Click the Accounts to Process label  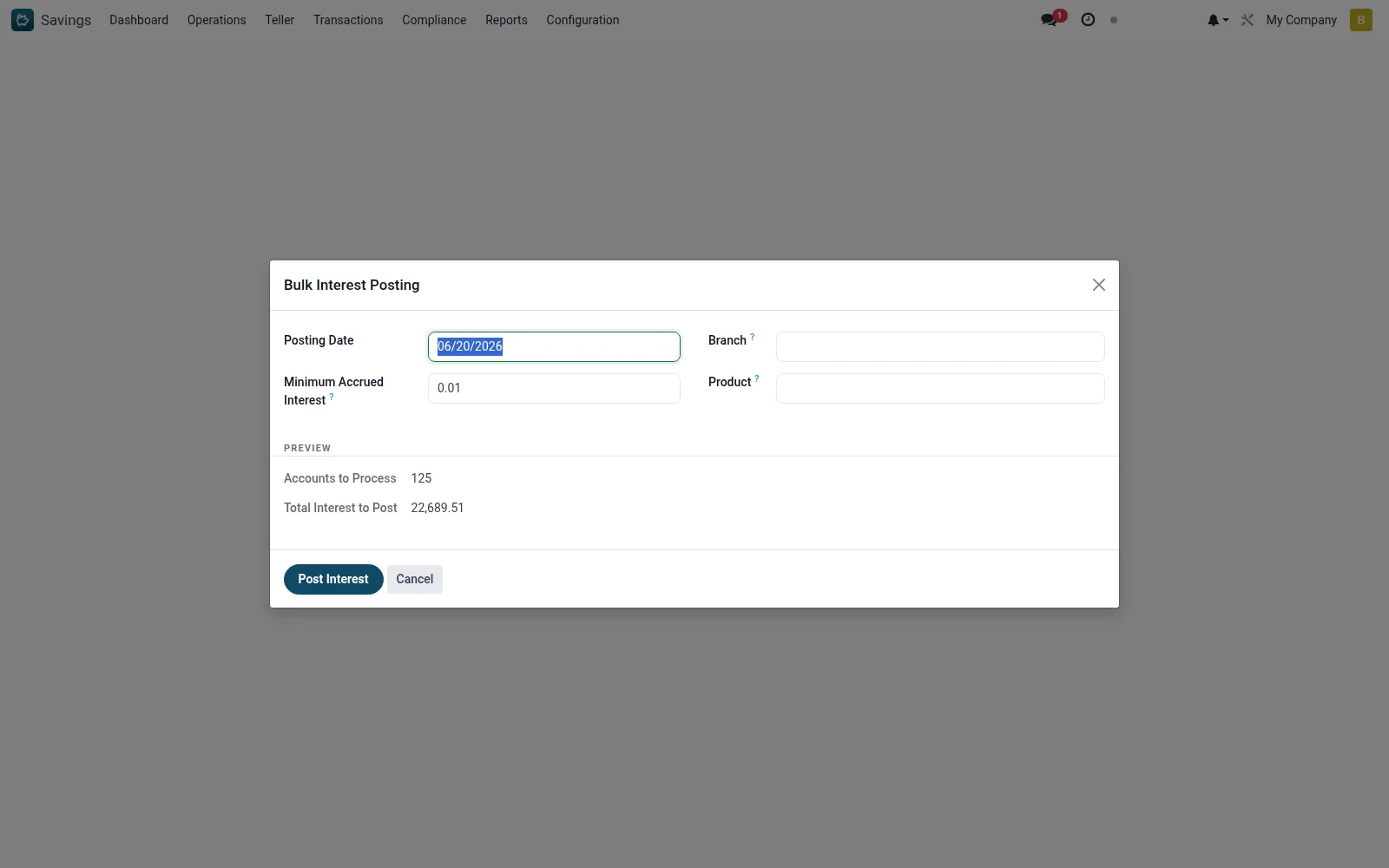(339, 478)
